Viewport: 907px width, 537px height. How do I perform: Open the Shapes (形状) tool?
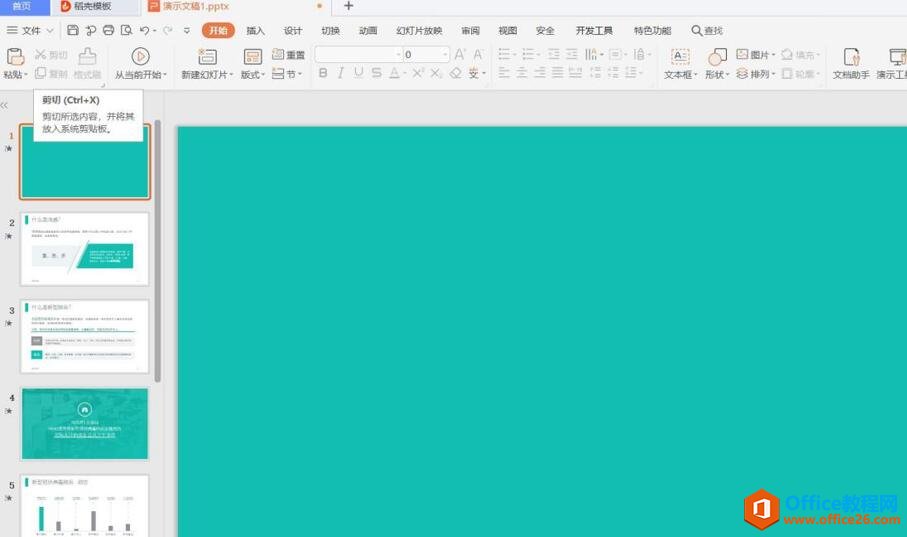(717, 57)
